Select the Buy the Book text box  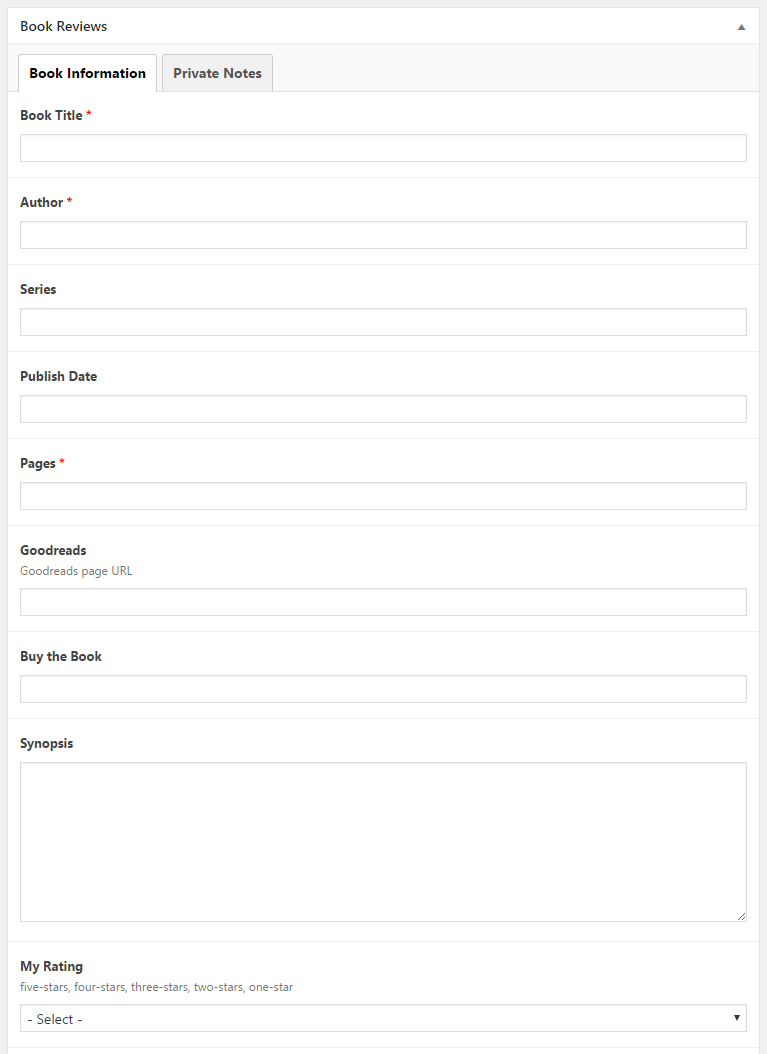point(383,689)
